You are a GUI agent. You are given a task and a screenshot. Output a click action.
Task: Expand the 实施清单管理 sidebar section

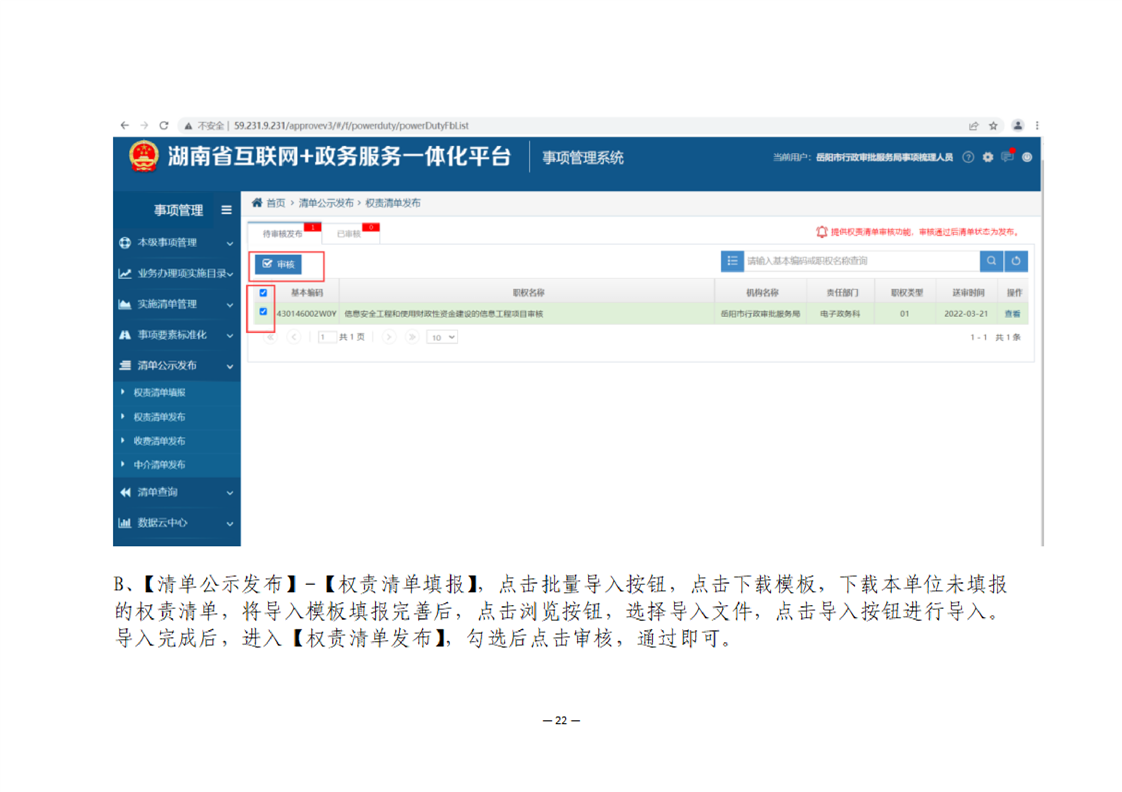click(176, 304)
